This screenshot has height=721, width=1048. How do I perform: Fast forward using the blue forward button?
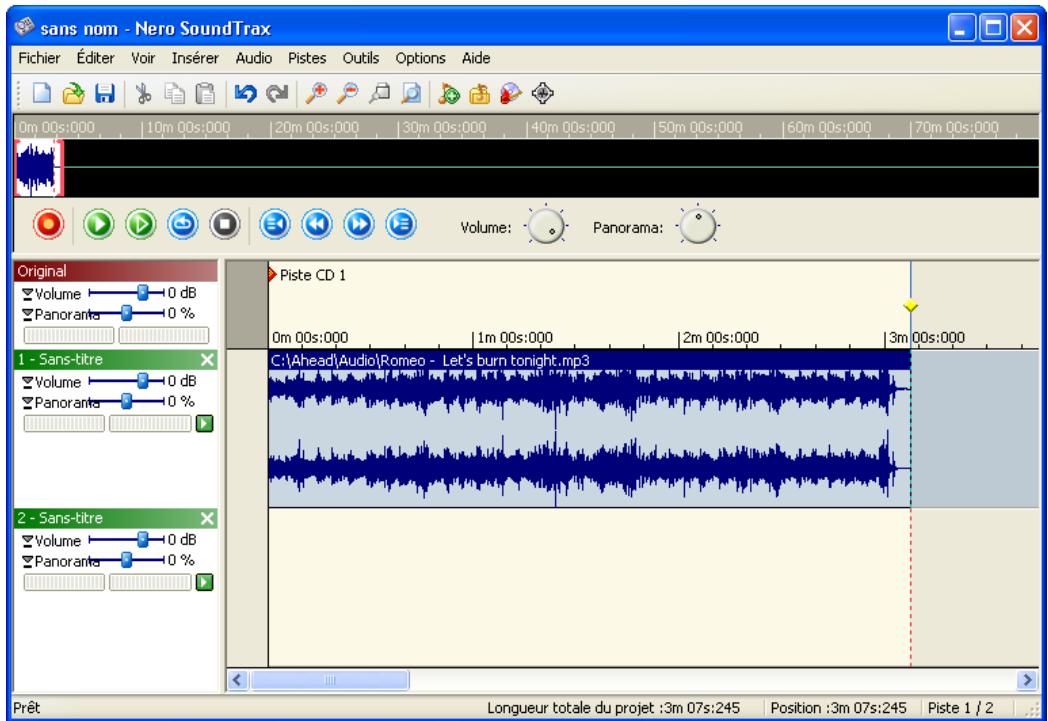point(359,224)
